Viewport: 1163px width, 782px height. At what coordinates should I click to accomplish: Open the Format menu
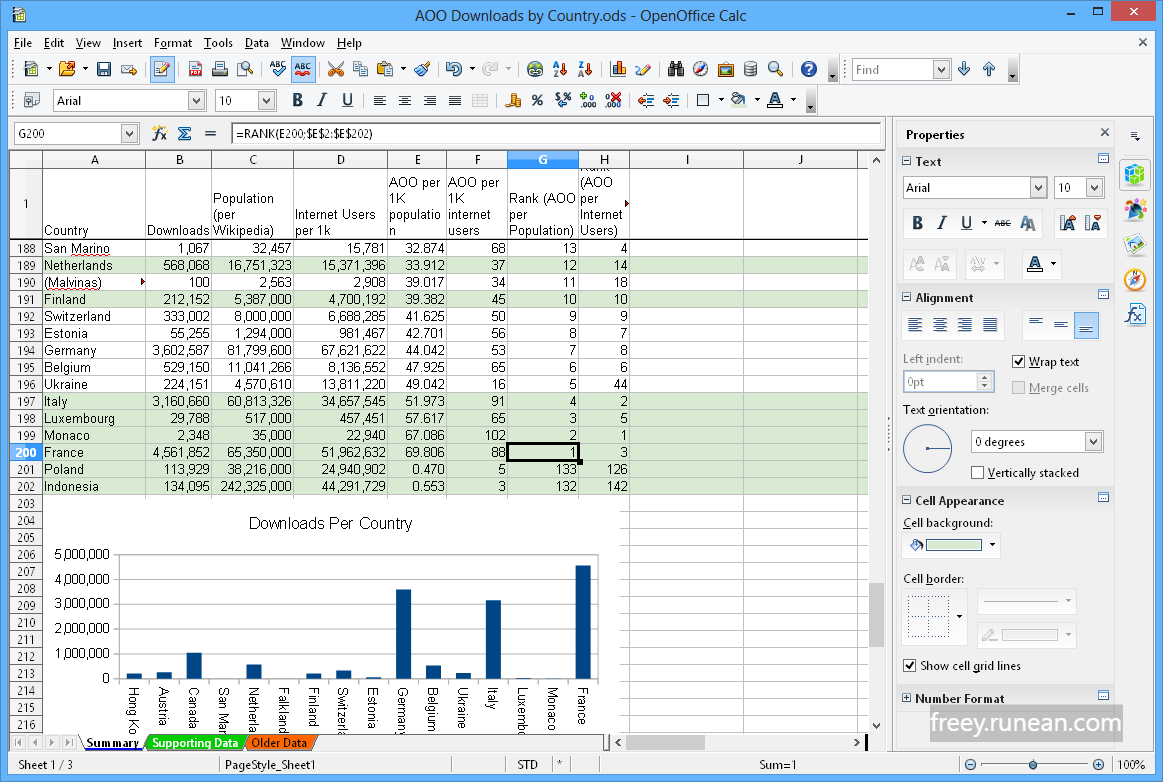(x=172, y=43)
